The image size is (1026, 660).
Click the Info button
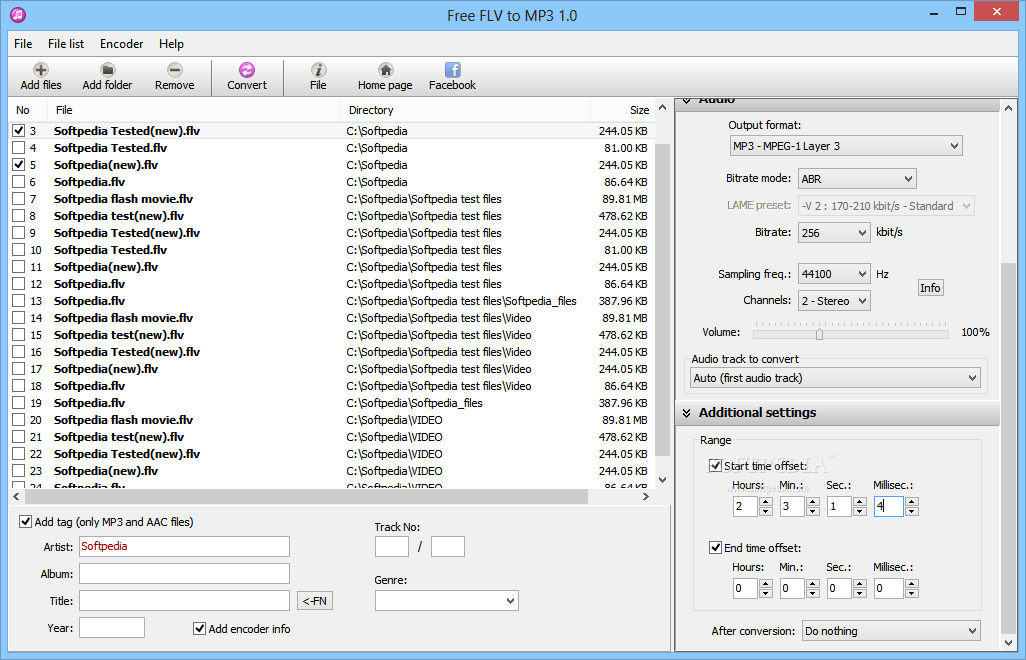pyautogui.click(x=930, y=288)
